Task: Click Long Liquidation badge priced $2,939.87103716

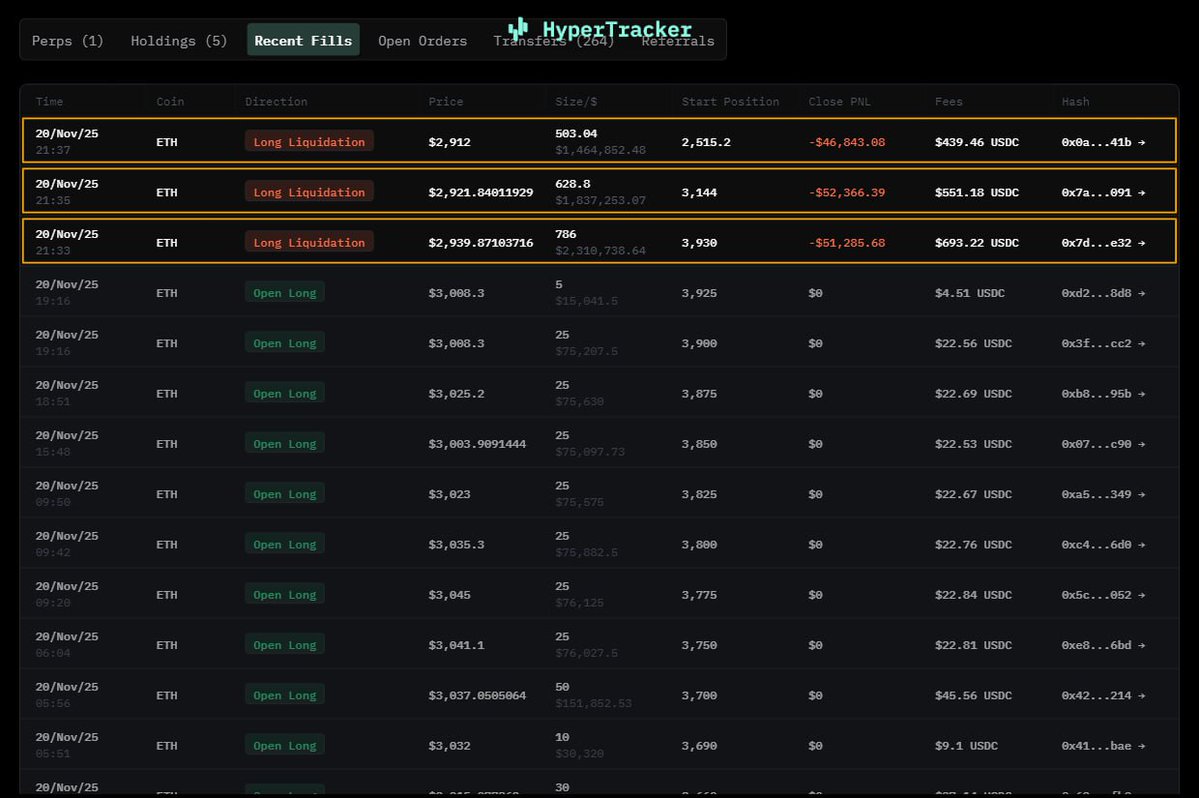Action: click(x=309, y=242)
